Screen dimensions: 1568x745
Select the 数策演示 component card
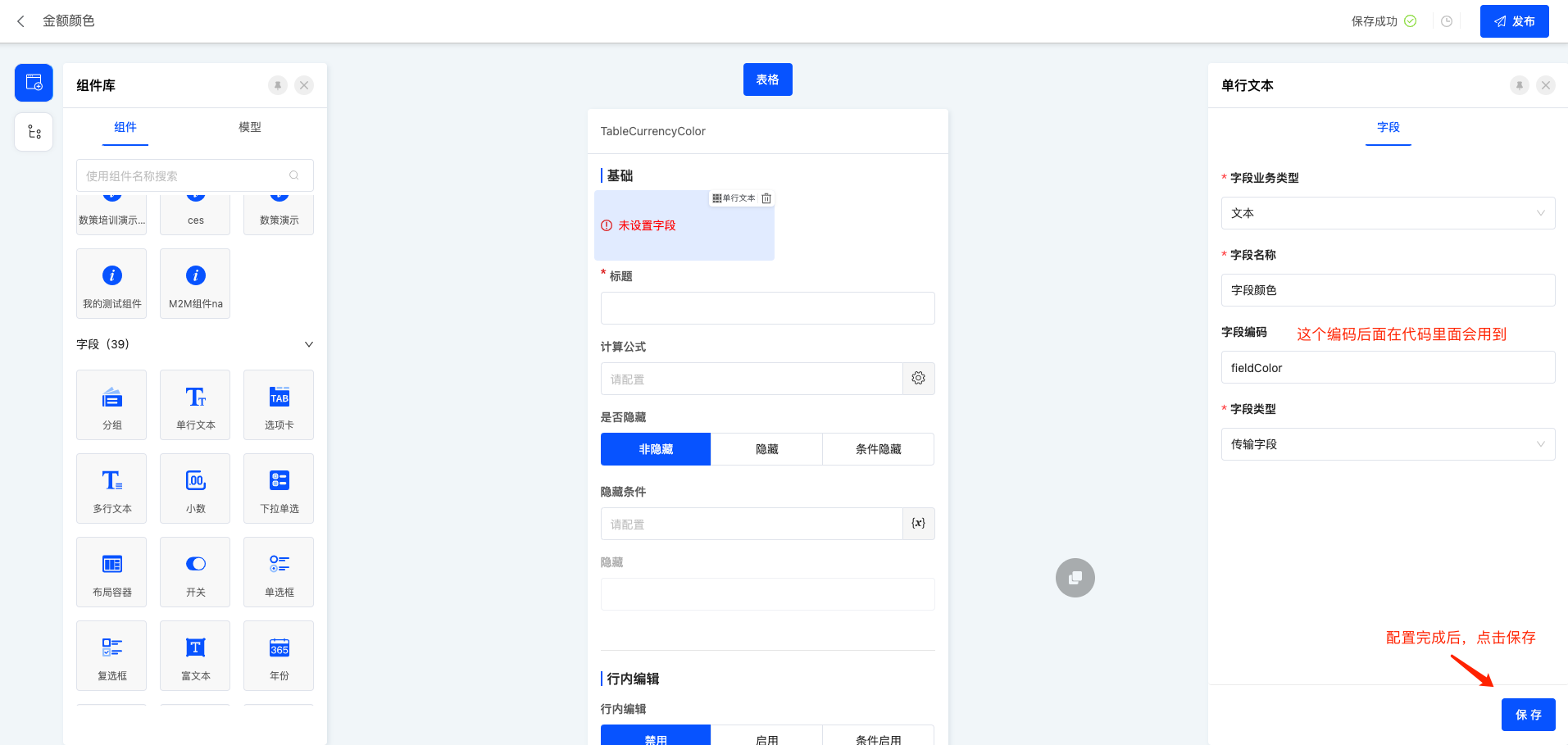click(279, 214)
